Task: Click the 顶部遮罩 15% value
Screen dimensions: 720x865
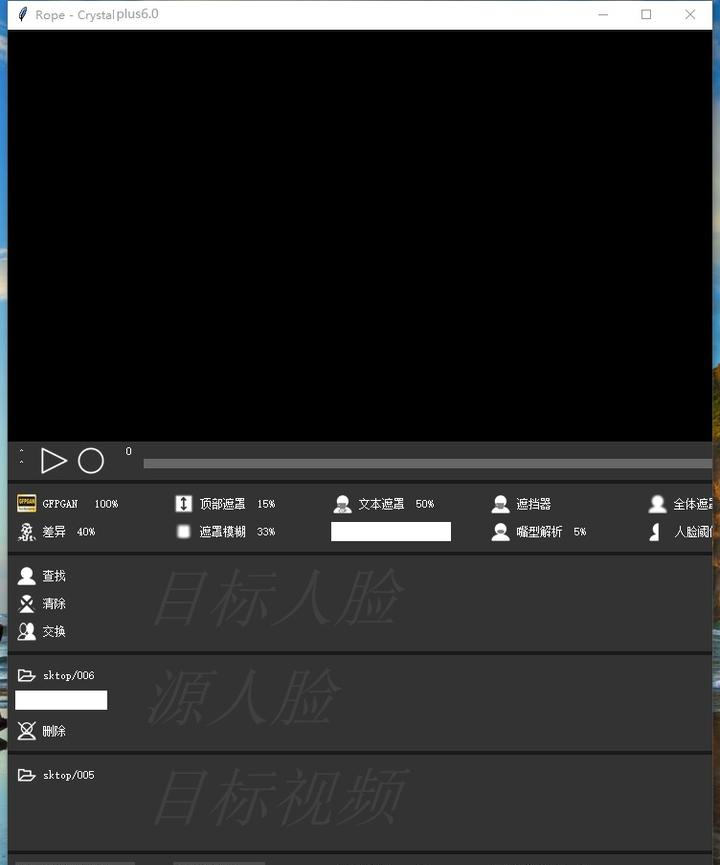Action: tap(266, 504)
